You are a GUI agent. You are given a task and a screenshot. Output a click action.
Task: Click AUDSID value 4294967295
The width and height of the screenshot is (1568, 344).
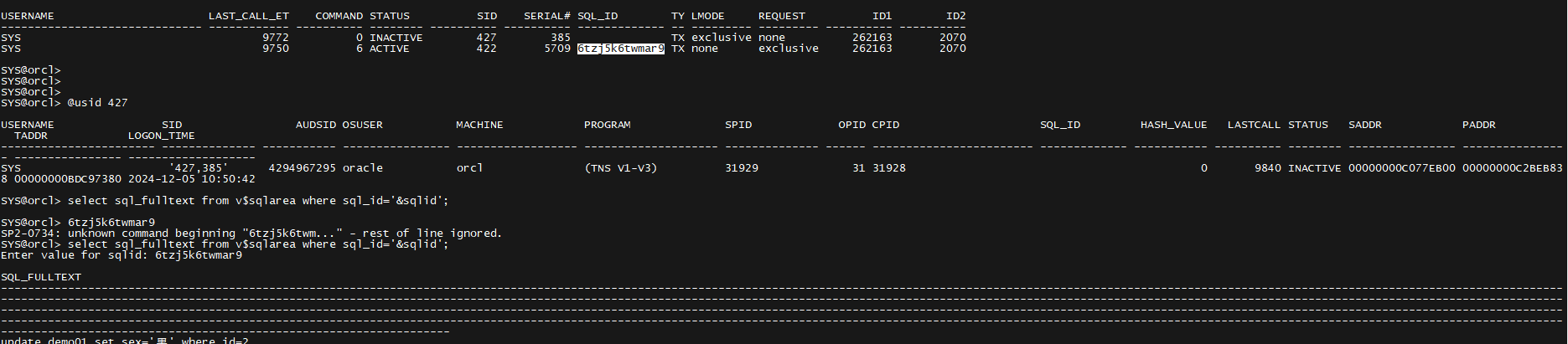coord(302,168)
